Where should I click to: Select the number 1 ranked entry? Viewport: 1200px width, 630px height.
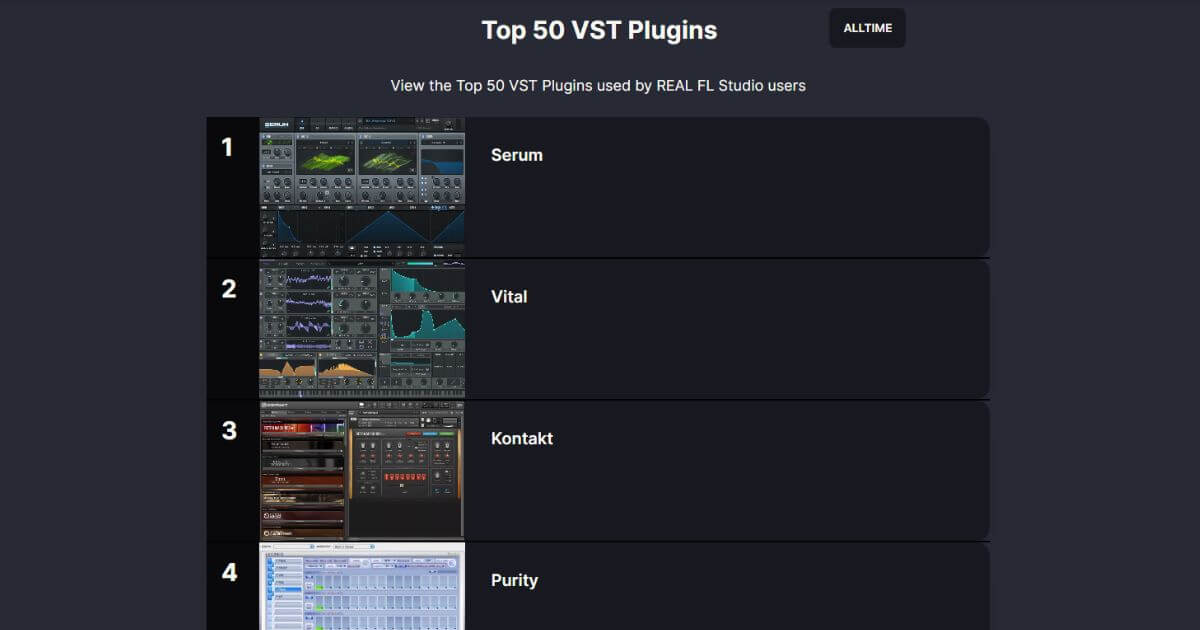pyautogui.click(x=228, y=147)
